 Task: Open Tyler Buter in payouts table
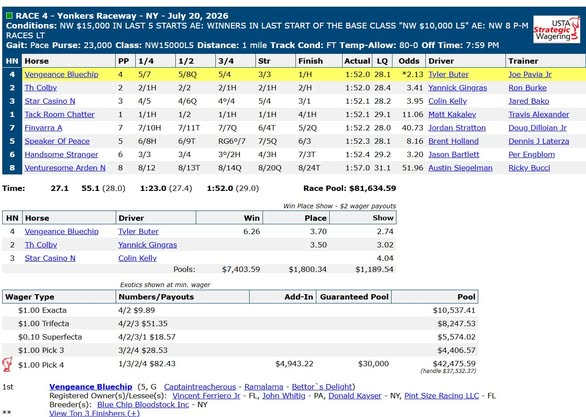(138, 232)
